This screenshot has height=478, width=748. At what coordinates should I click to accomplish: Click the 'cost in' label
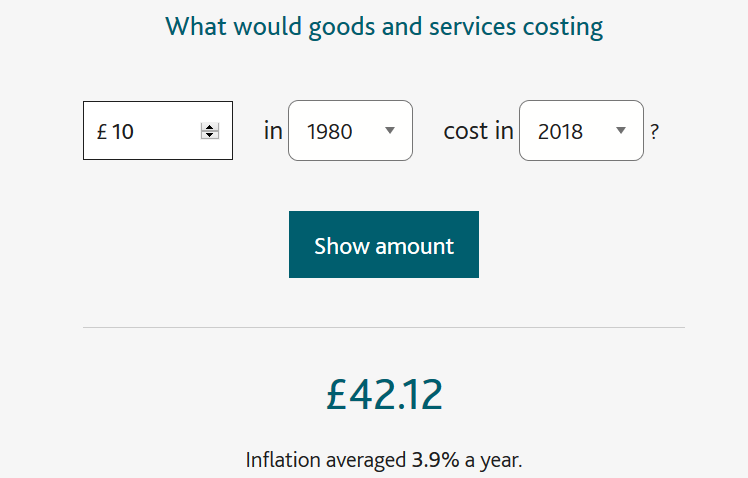[478, 131]
